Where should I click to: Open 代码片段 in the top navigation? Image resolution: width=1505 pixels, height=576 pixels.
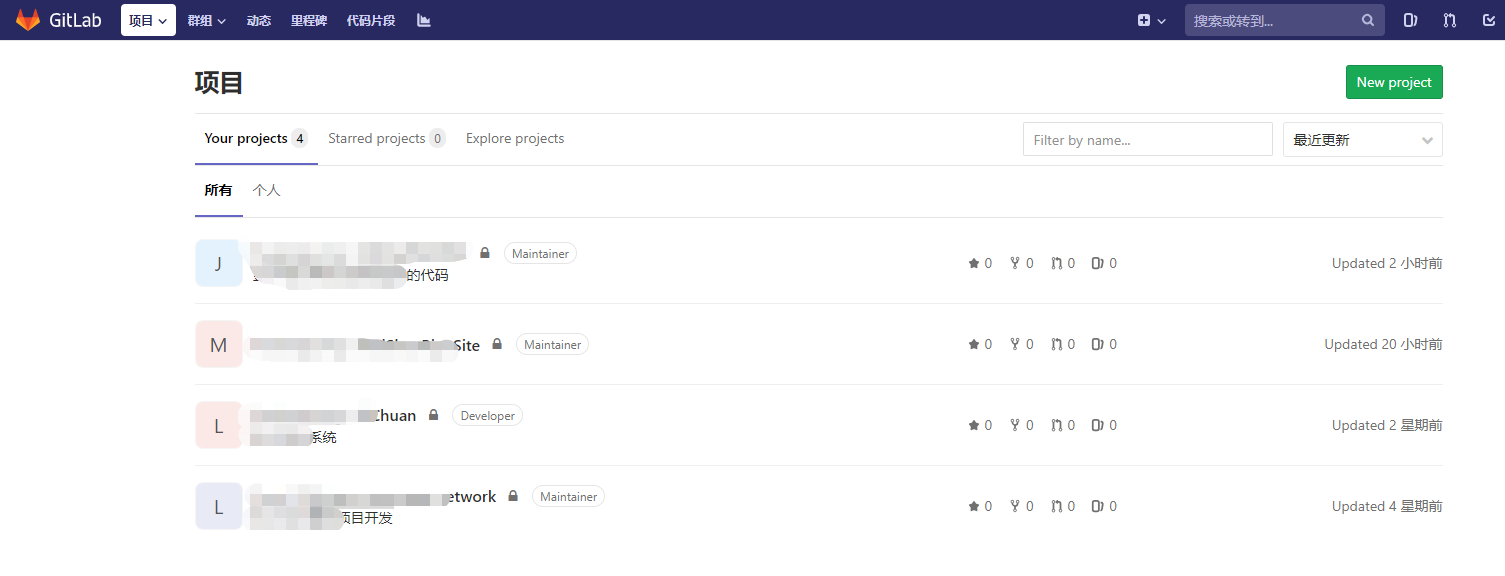(371, 20)
